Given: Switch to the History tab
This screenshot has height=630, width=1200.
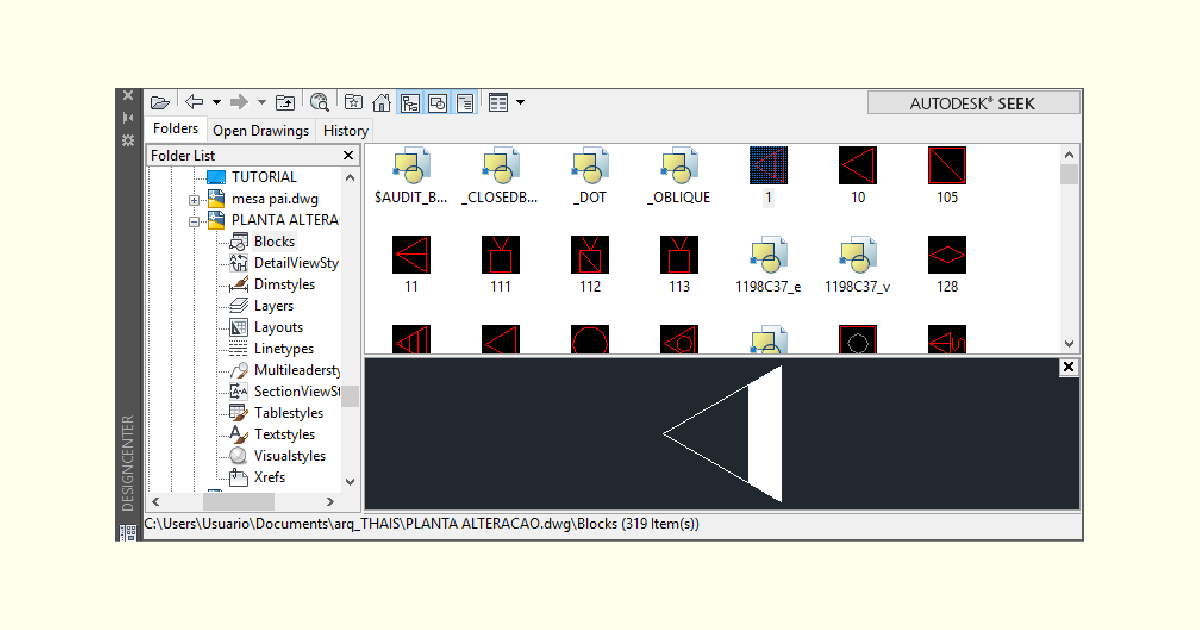Looking at the screenshot, I should 346,130.
